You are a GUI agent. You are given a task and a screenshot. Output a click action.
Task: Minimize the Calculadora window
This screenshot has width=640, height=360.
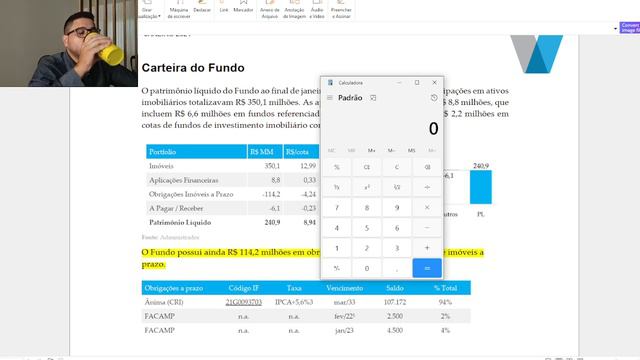click(399, 83)
